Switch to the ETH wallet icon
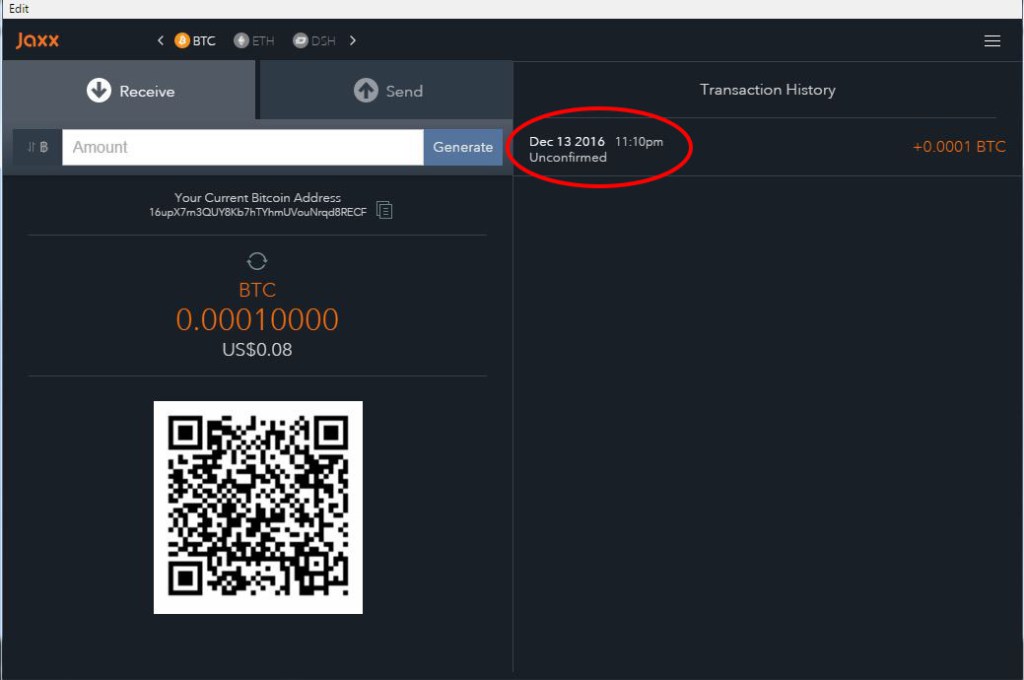The height and width of the screenshot is (680, 1024). tap(240, 41)
